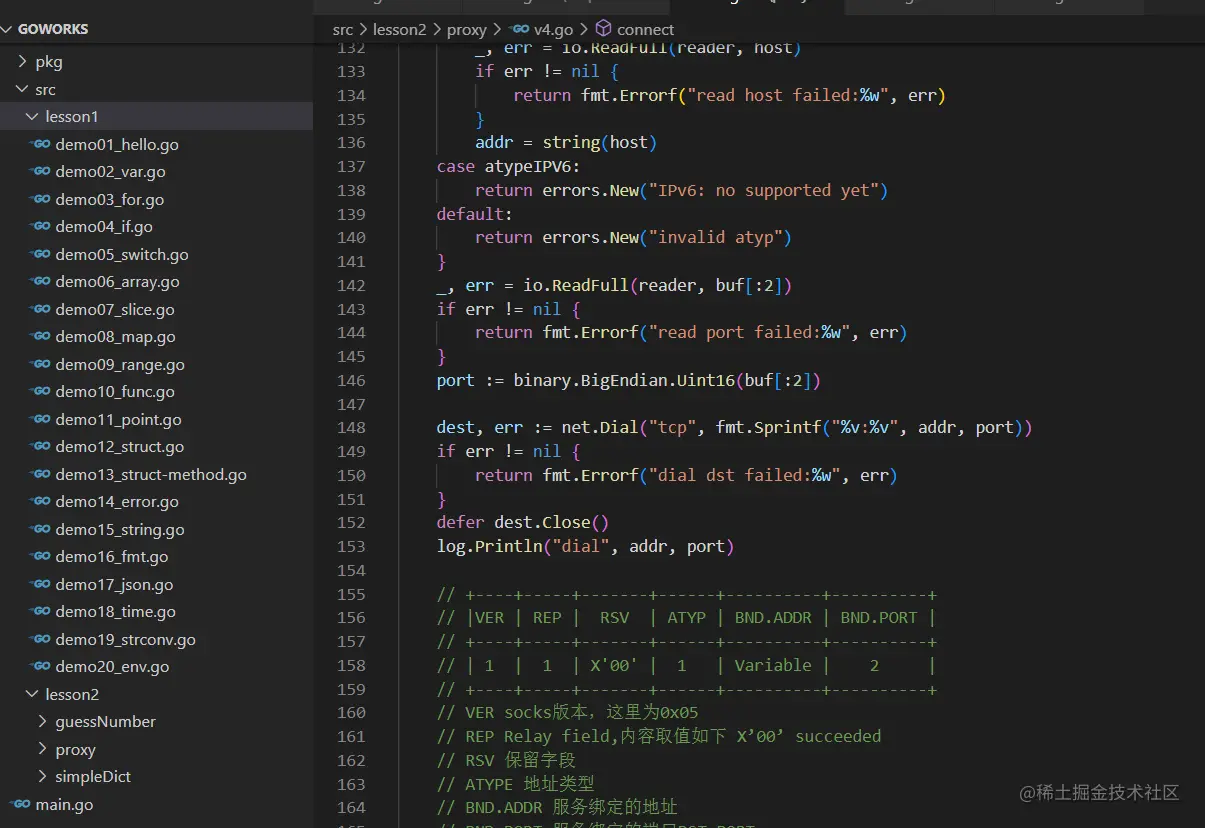Screen dimensions: 1205x828
Task: Click the "IPv6: no supported yet" string
Action: [763, 190]
